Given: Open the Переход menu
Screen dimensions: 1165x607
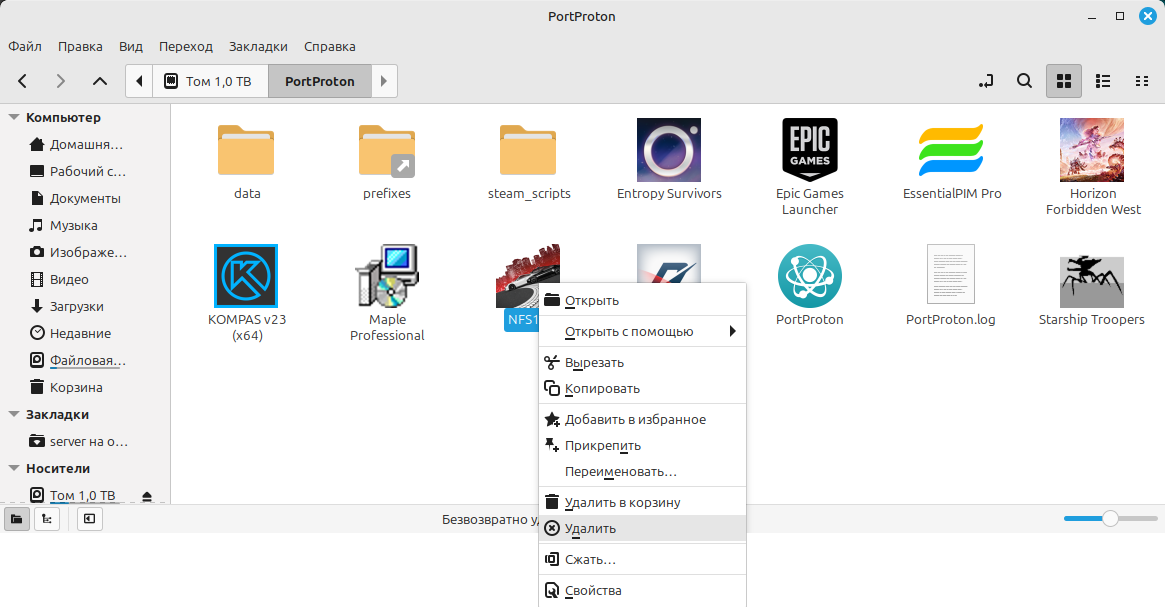Looking at the screenshot, I should (x=186, y=46).
